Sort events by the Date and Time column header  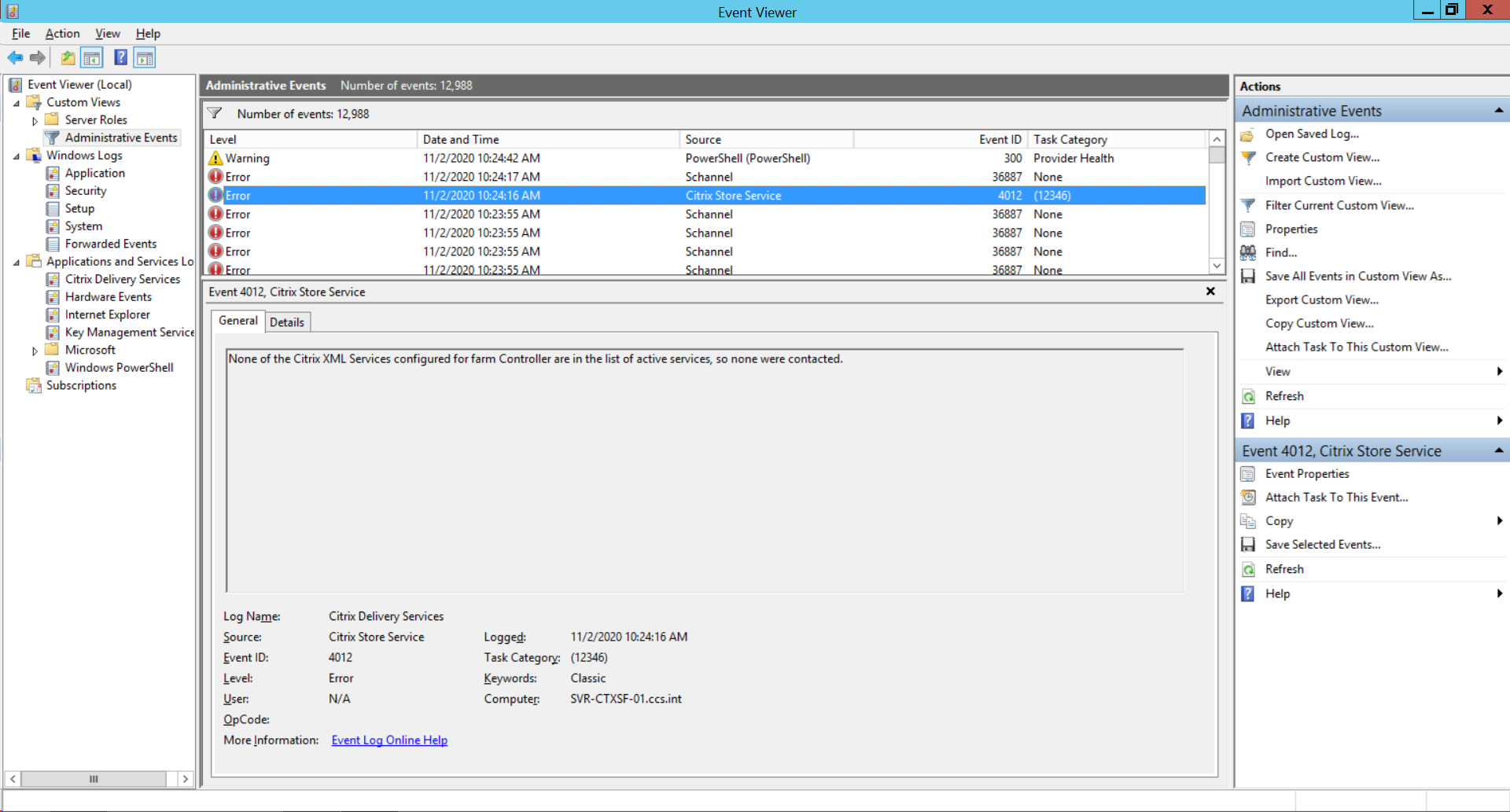pyautogui.click(x=548, y=139)
